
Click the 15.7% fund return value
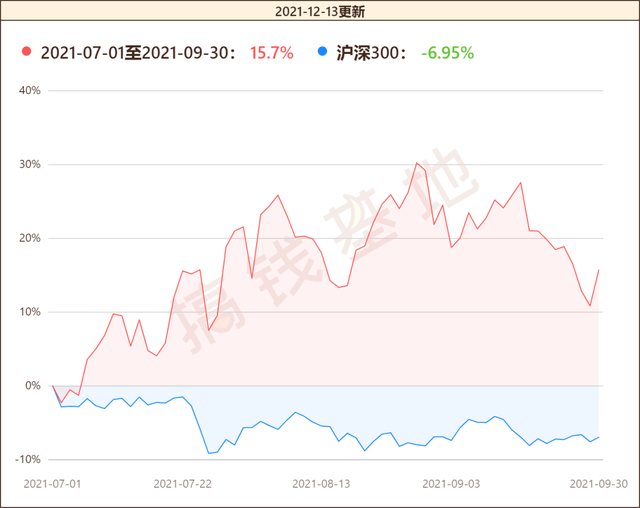272,53
